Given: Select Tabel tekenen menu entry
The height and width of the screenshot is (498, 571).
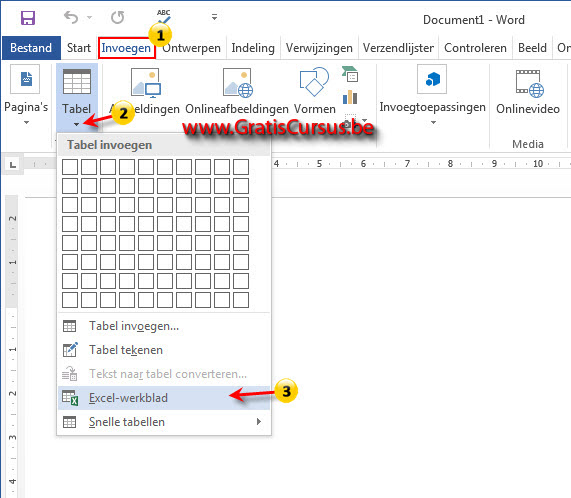Looking at the screenshot, I should [164, 350].
